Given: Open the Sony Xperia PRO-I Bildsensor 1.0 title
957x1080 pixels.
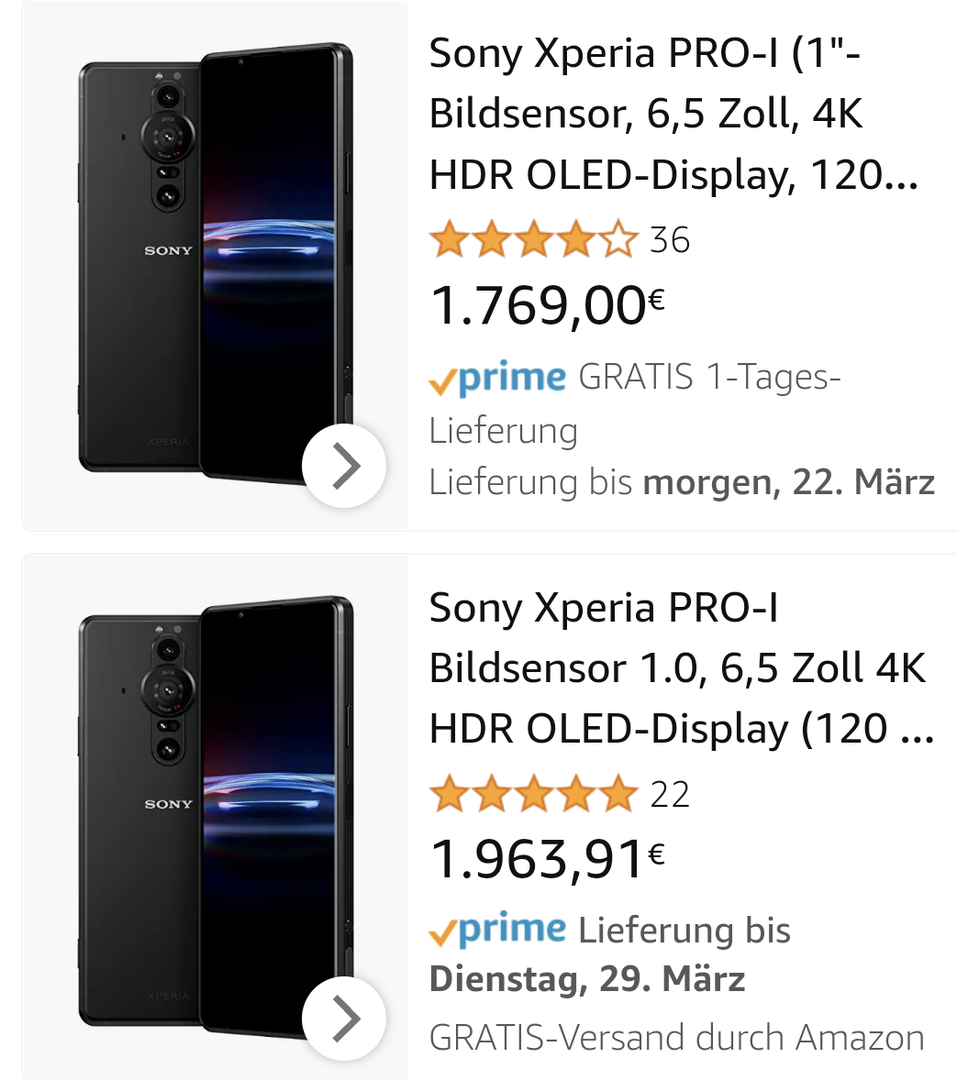Looking at the screenshot, I should [680, 668].
